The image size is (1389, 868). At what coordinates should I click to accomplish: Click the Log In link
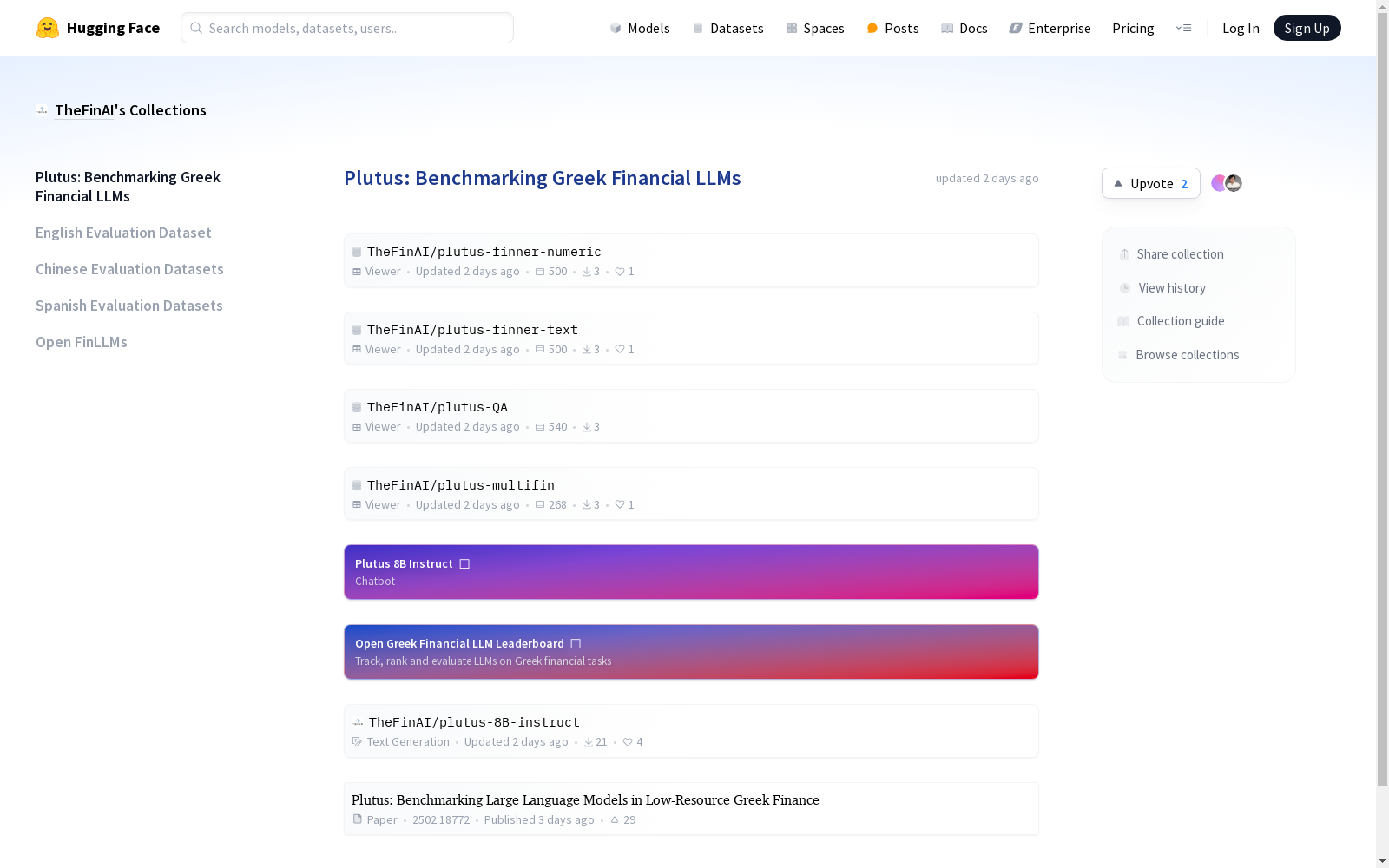coord(1241,28)
